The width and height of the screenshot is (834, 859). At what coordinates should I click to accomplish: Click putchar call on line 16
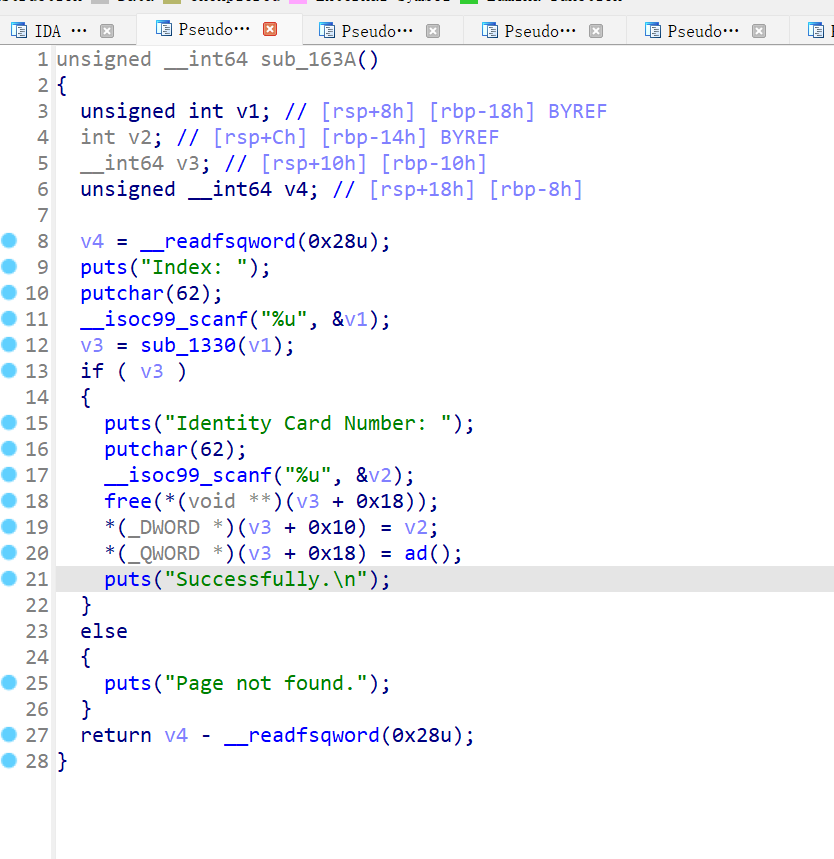pos(146,450)
